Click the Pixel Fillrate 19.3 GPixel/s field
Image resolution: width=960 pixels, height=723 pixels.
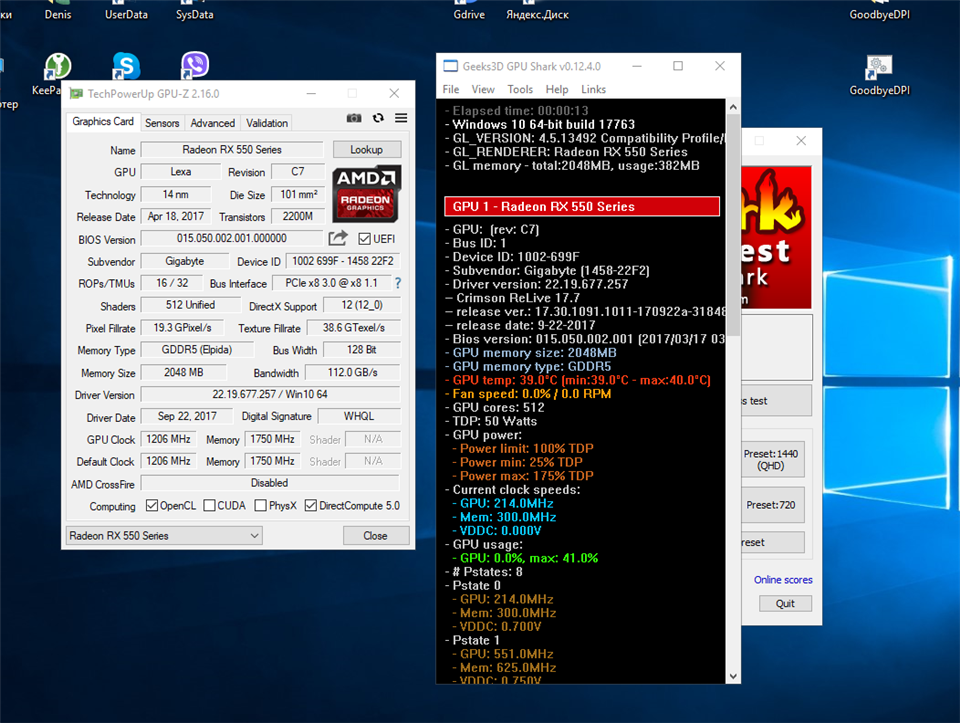coord(182,328)
